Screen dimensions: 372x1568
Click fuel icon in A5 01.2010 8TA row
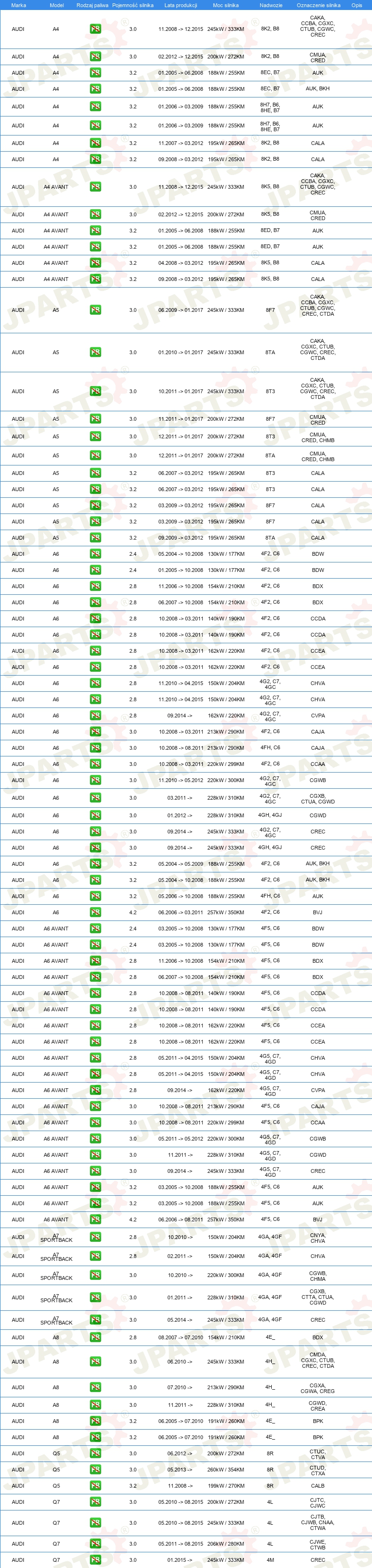click(95, 352)
